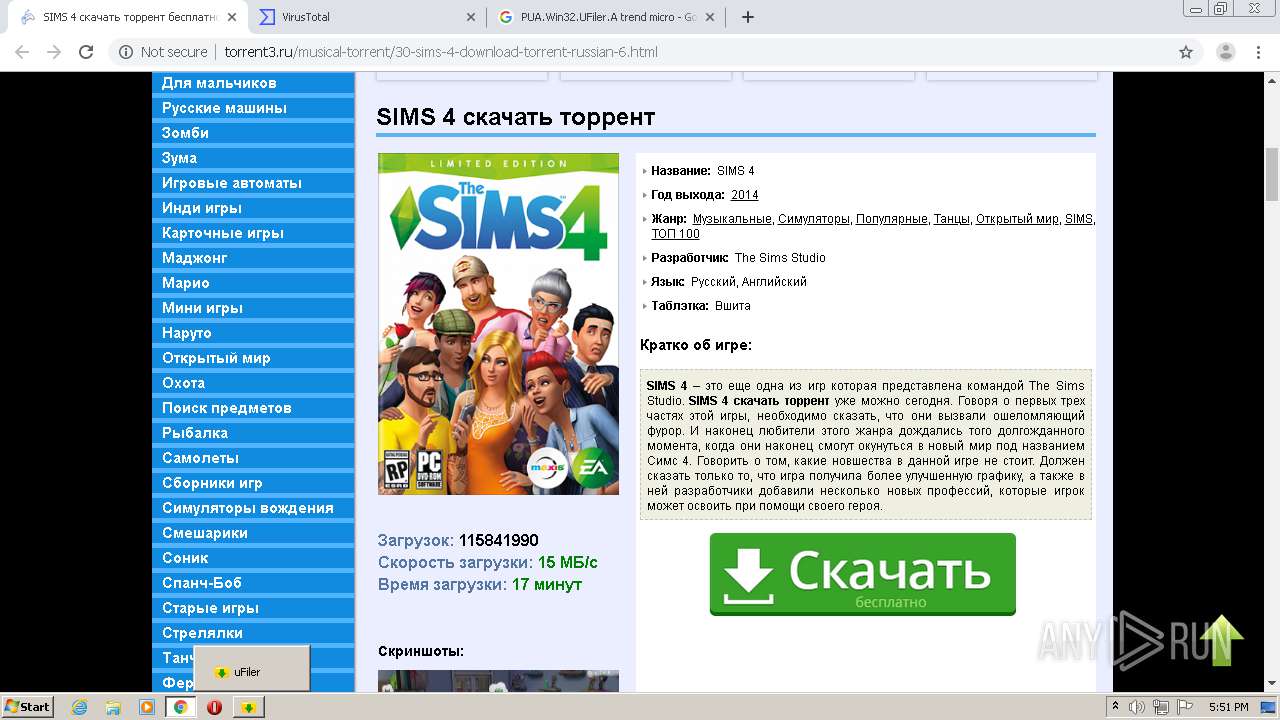The width and height of the screenshot is (1280, 720).
Task: Open the Chrome three-dot menu
Action: [x=1258, y=52]
